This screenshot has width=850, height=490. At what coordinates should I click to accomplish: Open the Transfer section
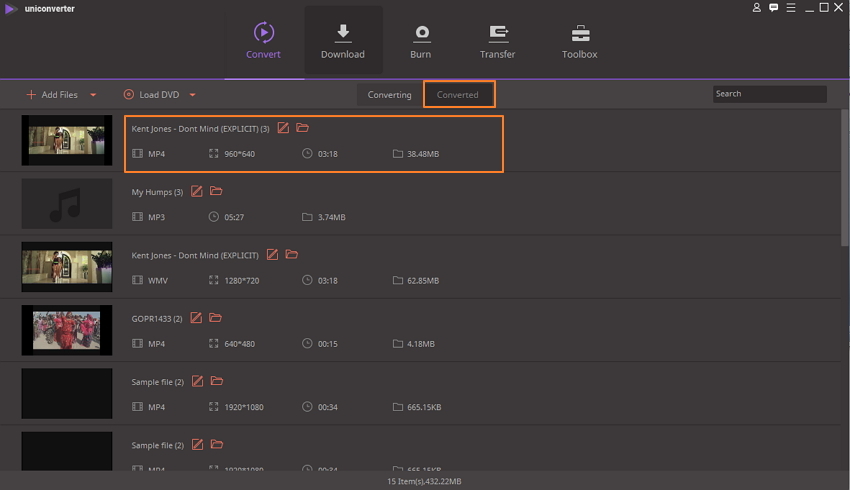point(498,41)
